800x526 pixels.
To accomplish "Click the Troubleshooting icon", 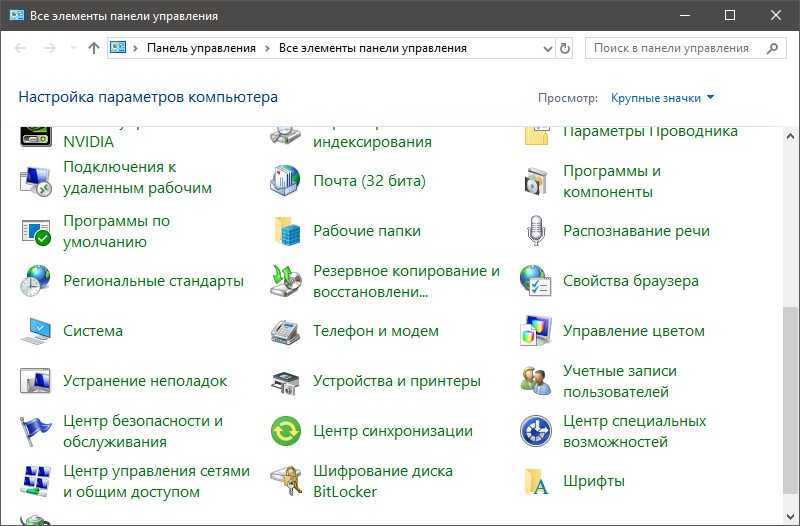I will pyautogui.click(x=35, y=381).
